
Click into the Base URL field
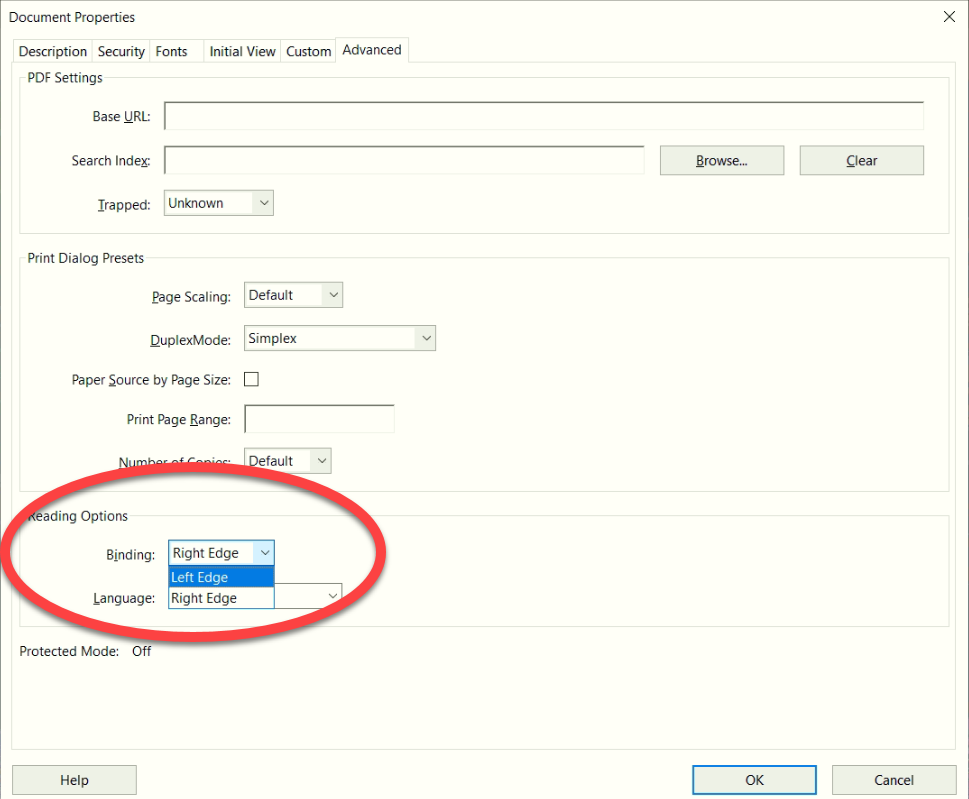click(x=543, y=116)
